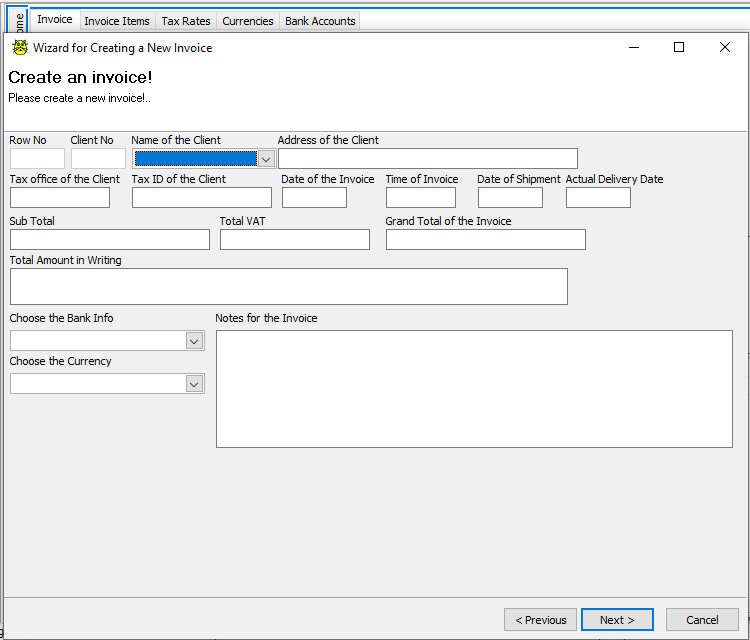Image resolution: width=750 pixels, height=640 pixels.
Task: Click the Notes for the Invoice text area
Action: [x=474, y=389]
